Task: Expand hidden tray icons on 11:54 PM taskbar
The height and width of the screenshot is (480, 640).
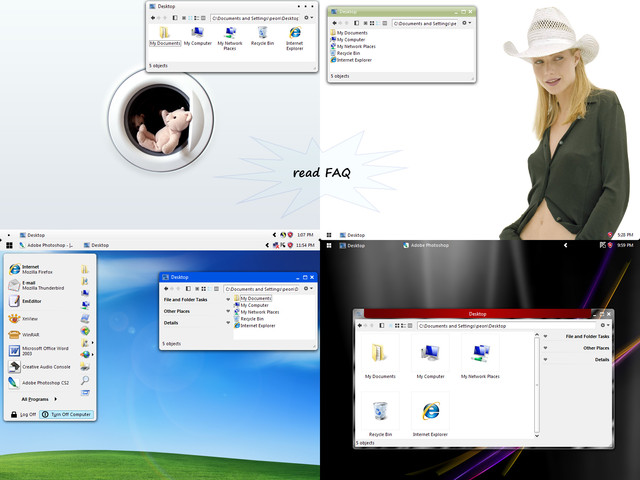Action: (267, 245)
